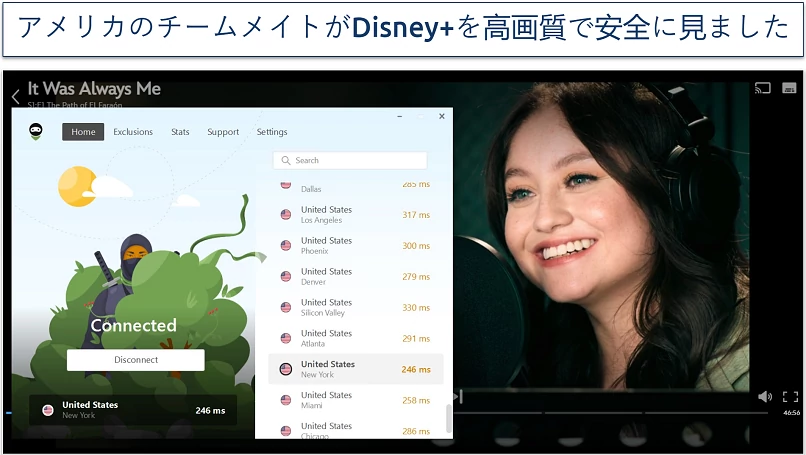
Task: Click flag in current location bar
Action: tap(48, 410)
